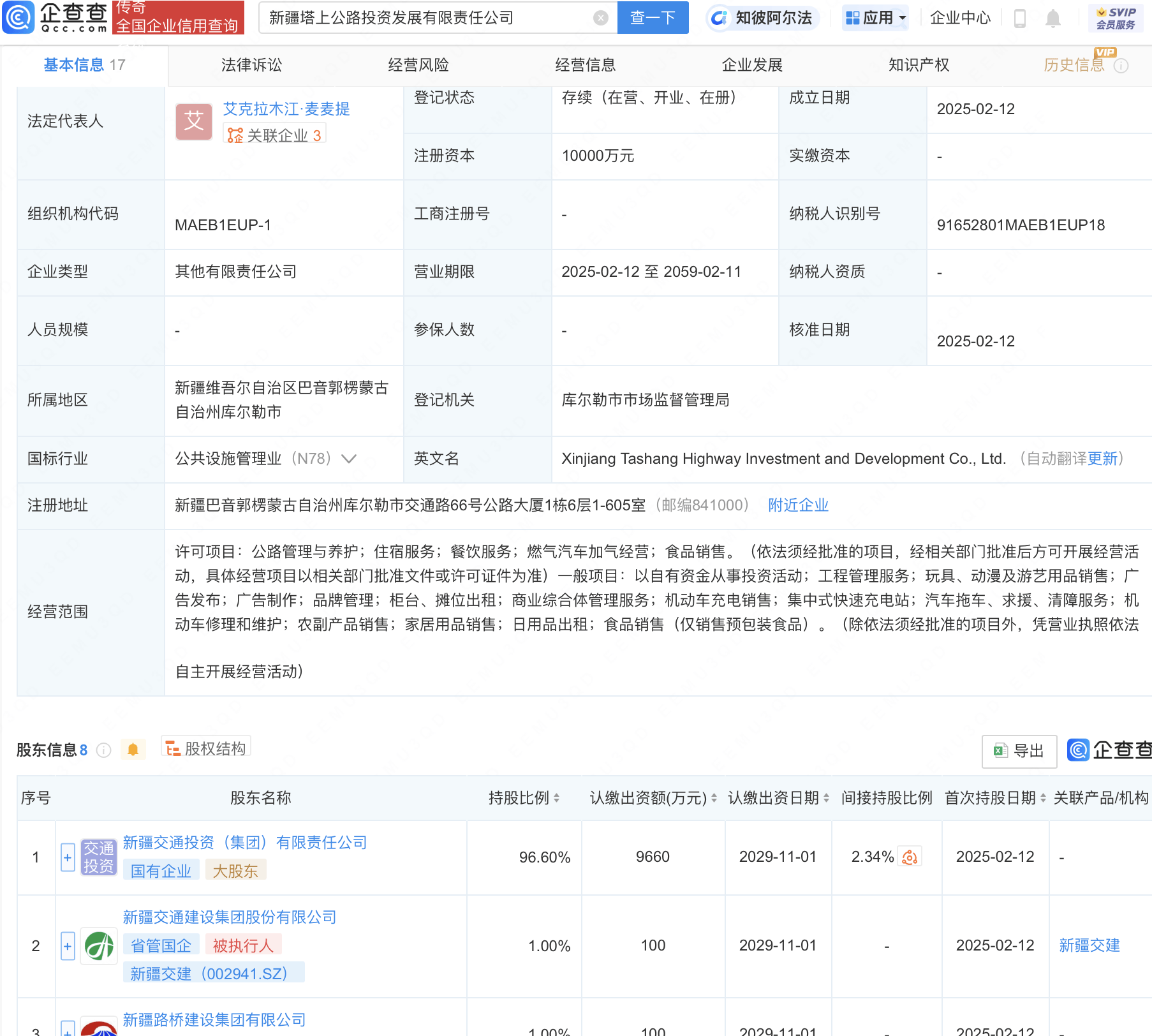Click the 查一下 search button
Screen dimensions: 1152x1036
[653, 18]
